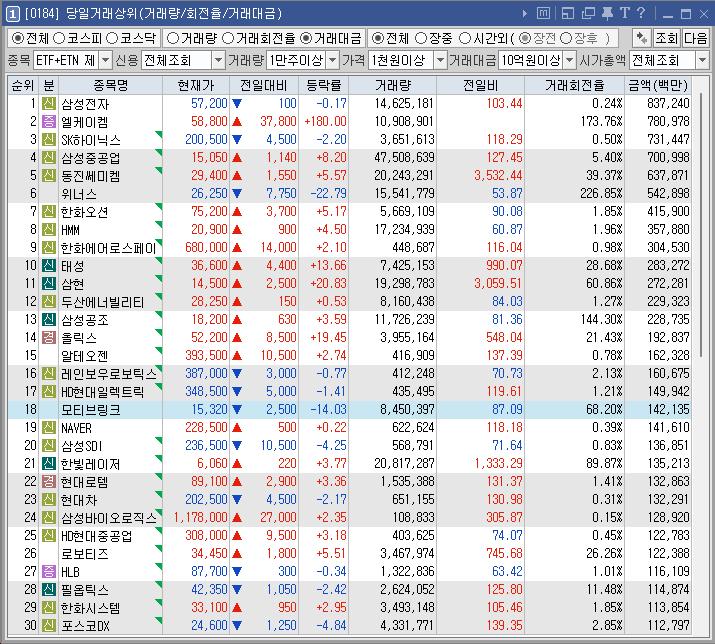Viewport: 715px width, 644px height.
Task: Open help with the question mark icon
Action: 641,13
